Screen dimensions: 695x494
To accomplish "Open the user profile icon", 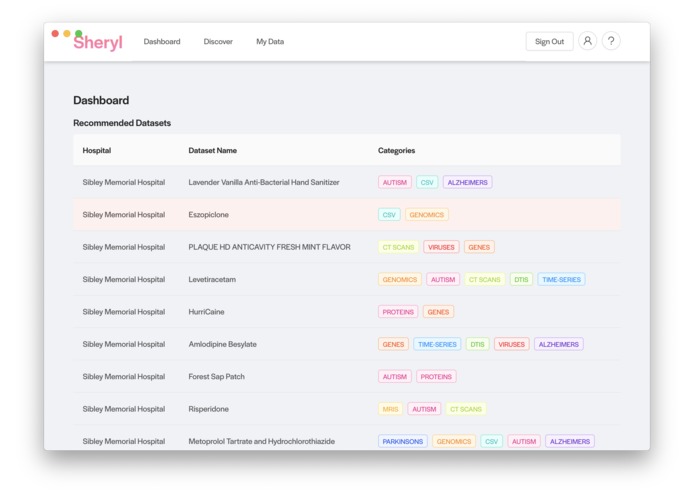I will [x=587, y=41].
